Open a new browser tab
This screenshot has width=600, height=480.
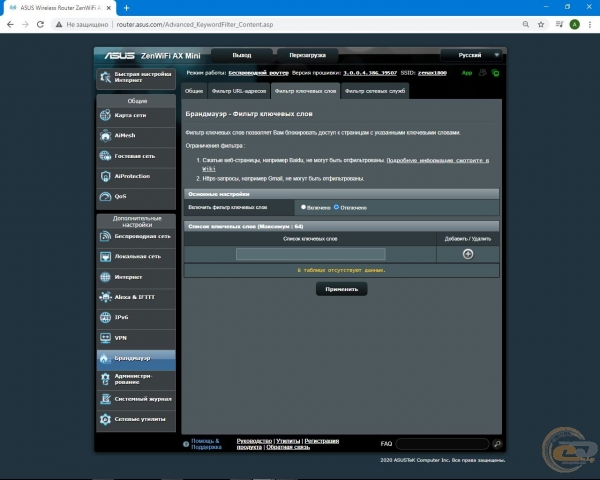pyautogui.click(x=126, y=8)
